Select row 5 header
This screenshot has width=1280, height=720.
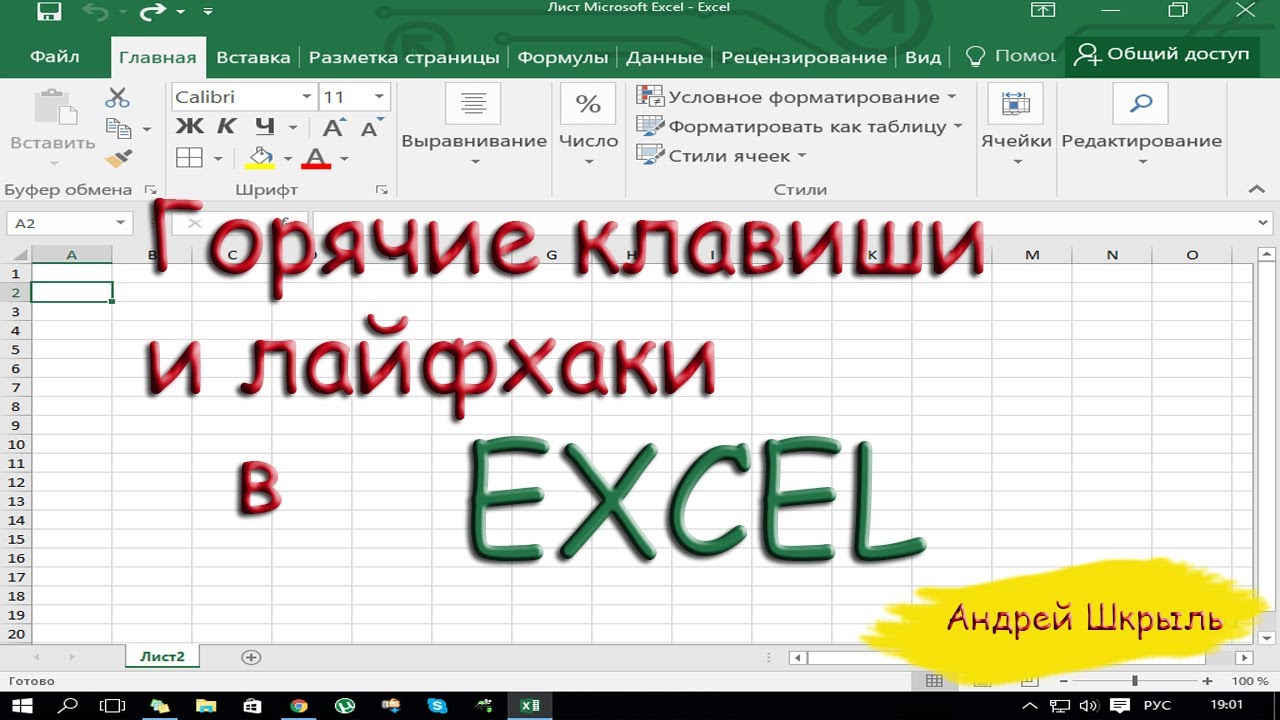15,349
